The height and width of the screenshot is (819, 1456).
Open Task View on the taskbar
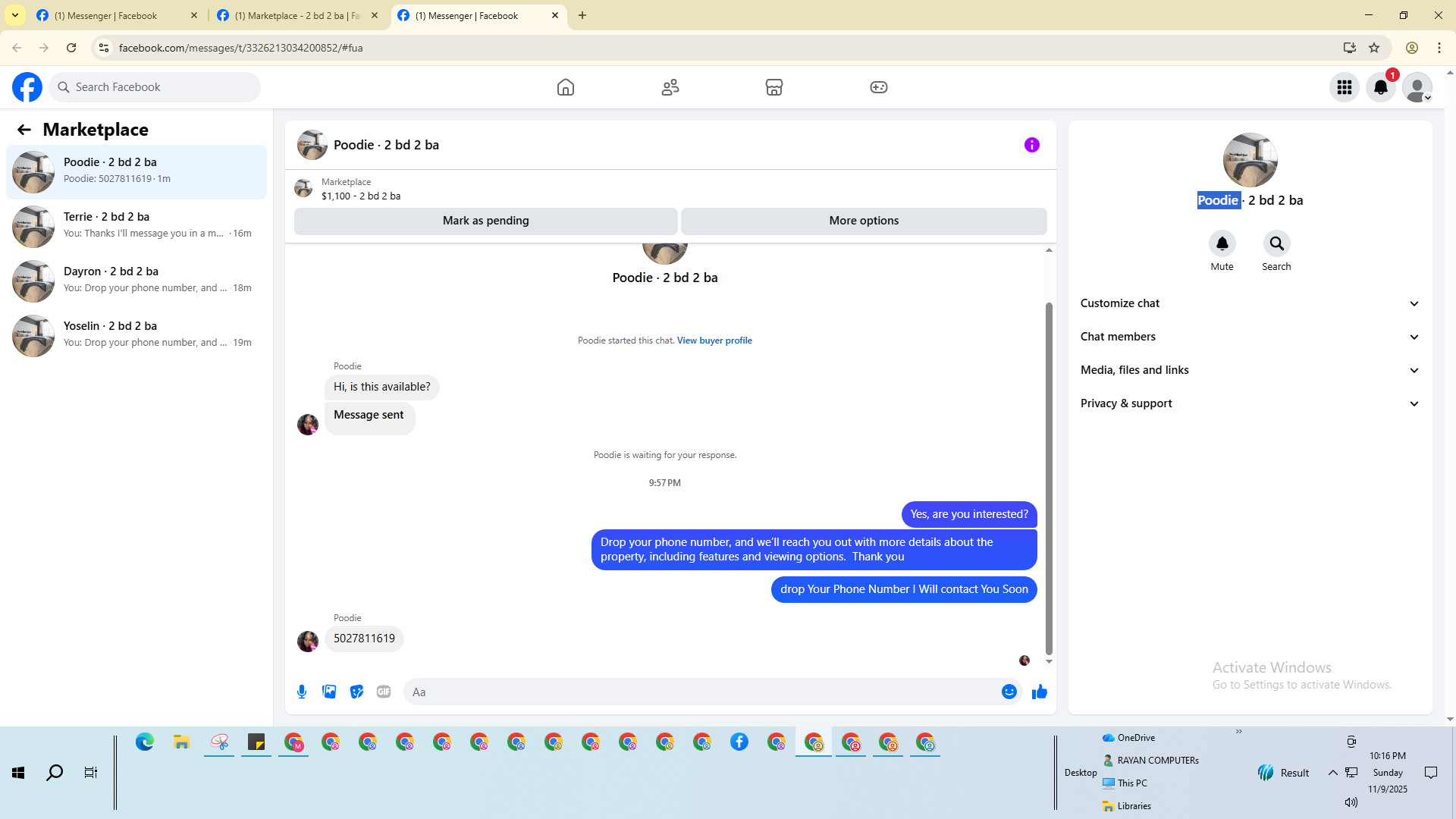pyautogui.click(x=91, y=773)
